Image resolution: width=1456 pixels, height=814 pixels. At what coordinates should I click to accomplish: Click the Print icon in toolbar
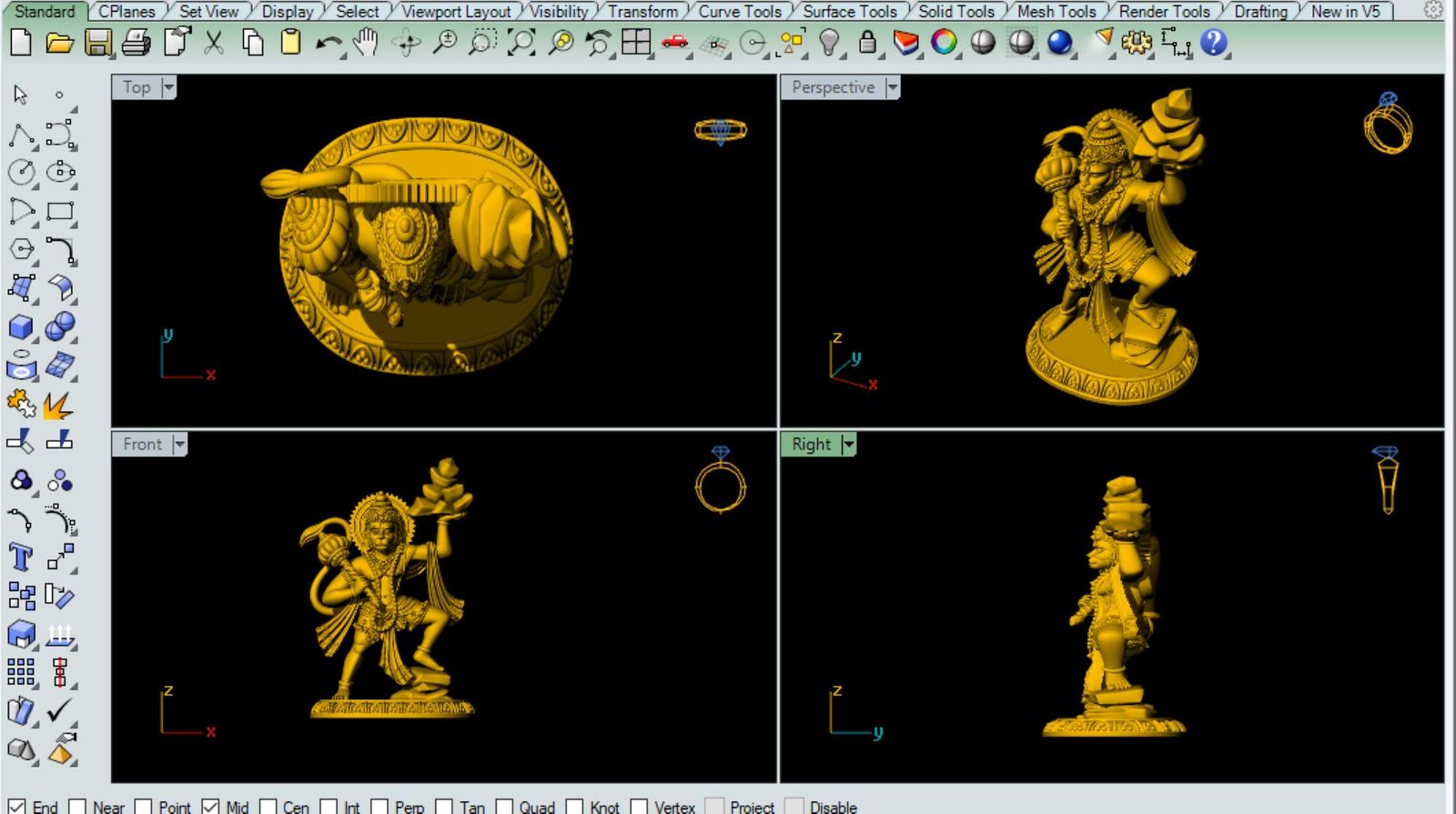click(136, 43)
